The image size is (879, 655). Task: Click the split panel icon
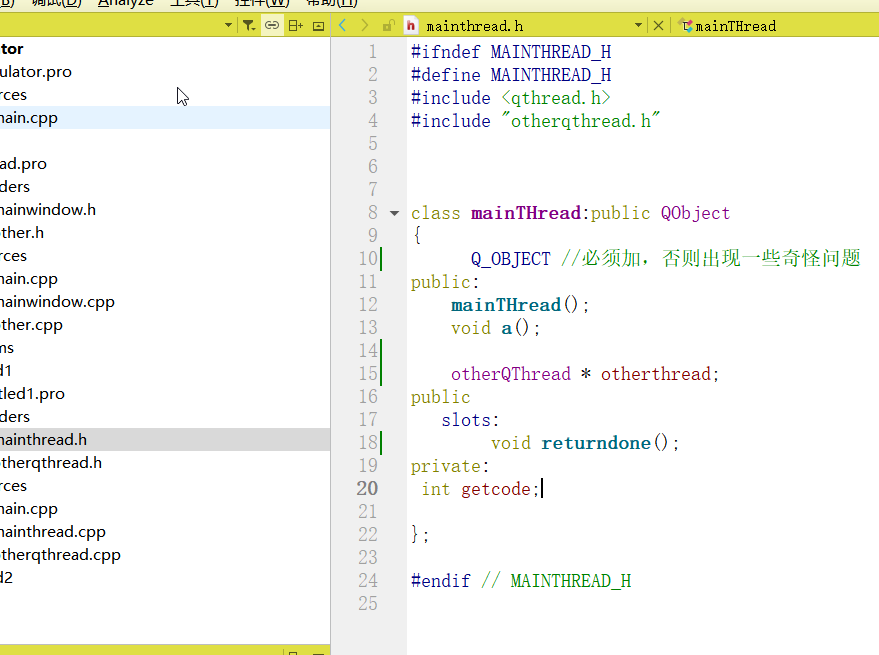(295, 25)
